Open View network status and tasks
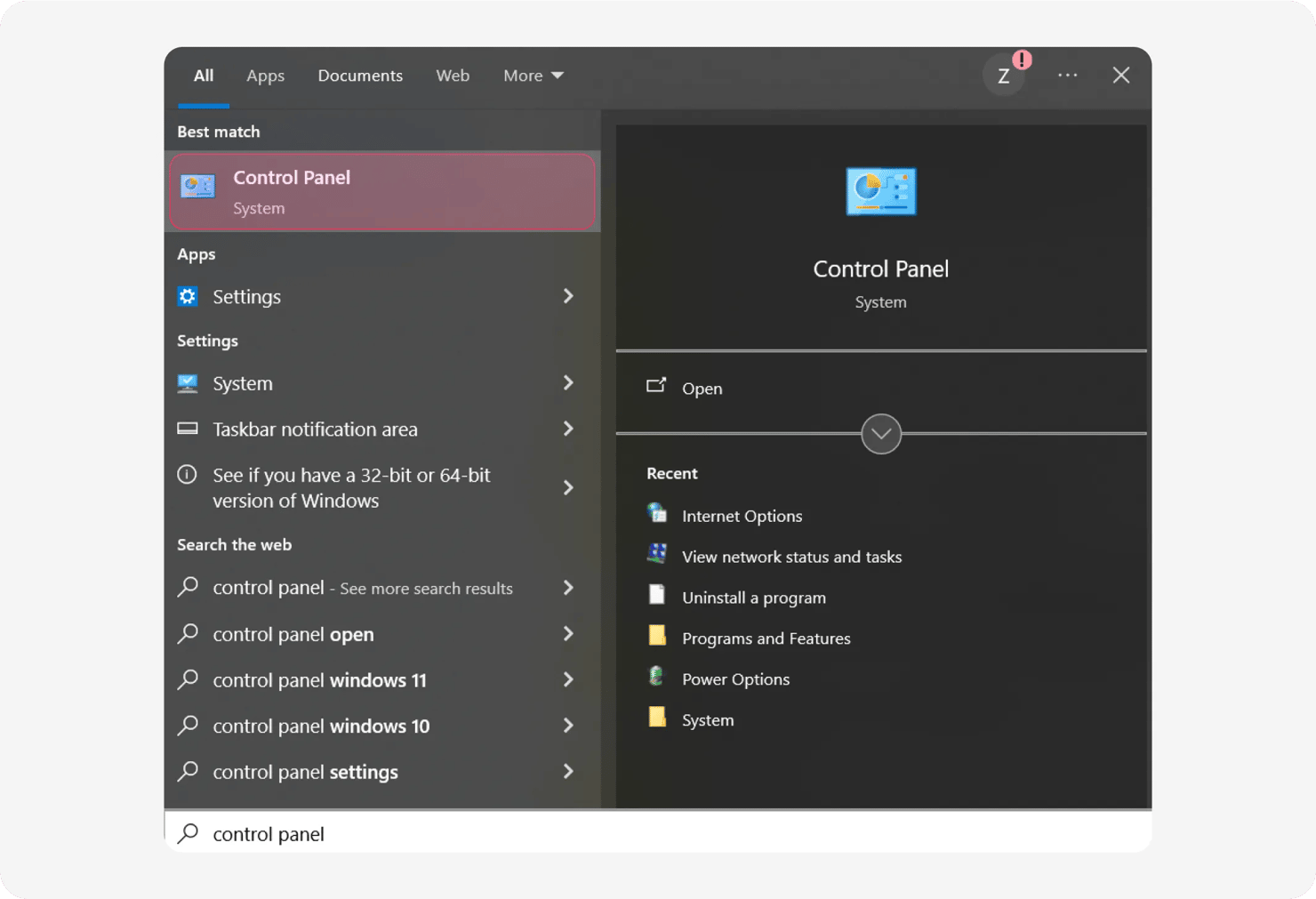 [x=790, y=557]
